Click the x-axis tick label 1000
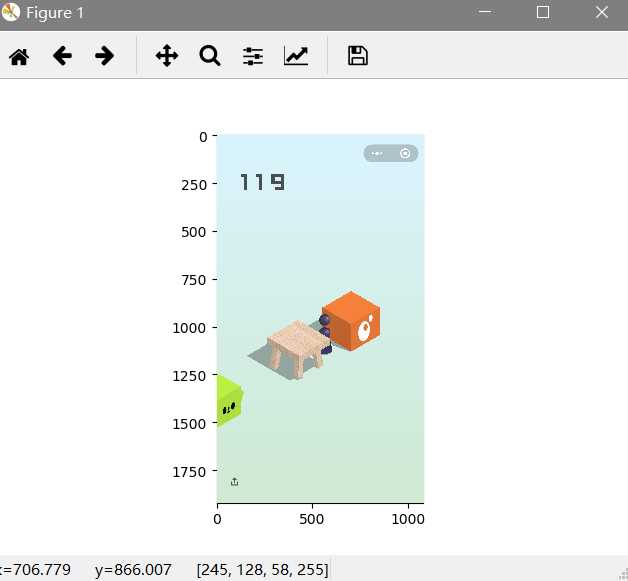The image size is (628, 581). (408, 519)
